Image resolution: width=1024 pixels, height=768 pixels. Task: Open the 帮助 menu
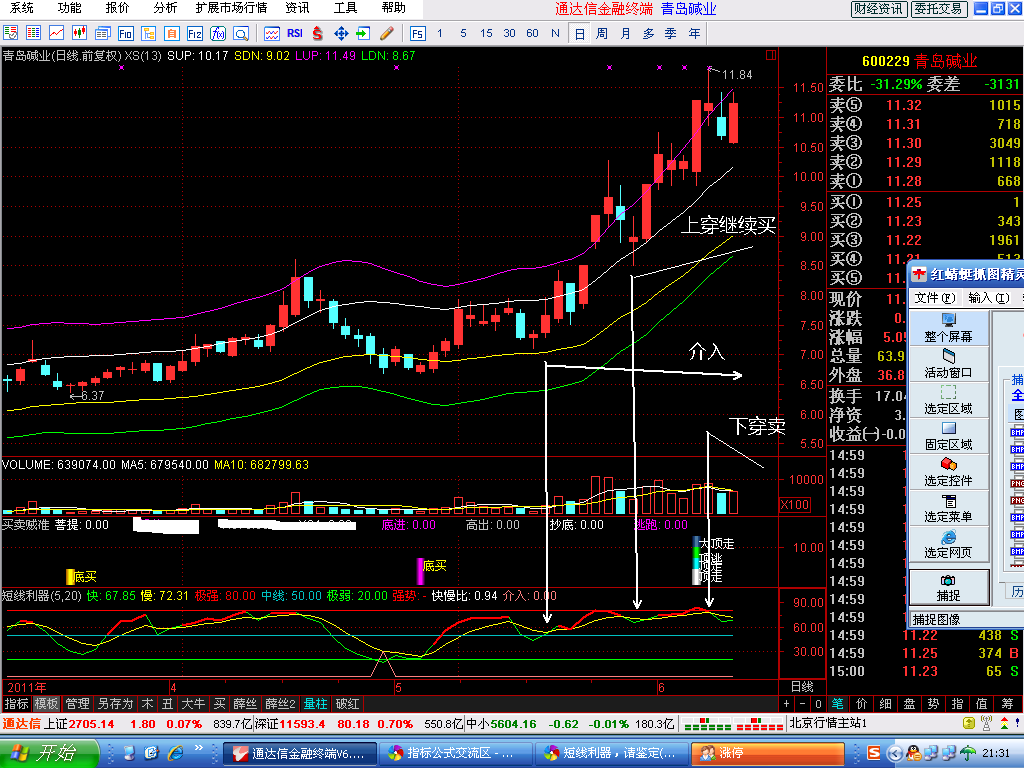pyautogui.click(x=393, y=8)
